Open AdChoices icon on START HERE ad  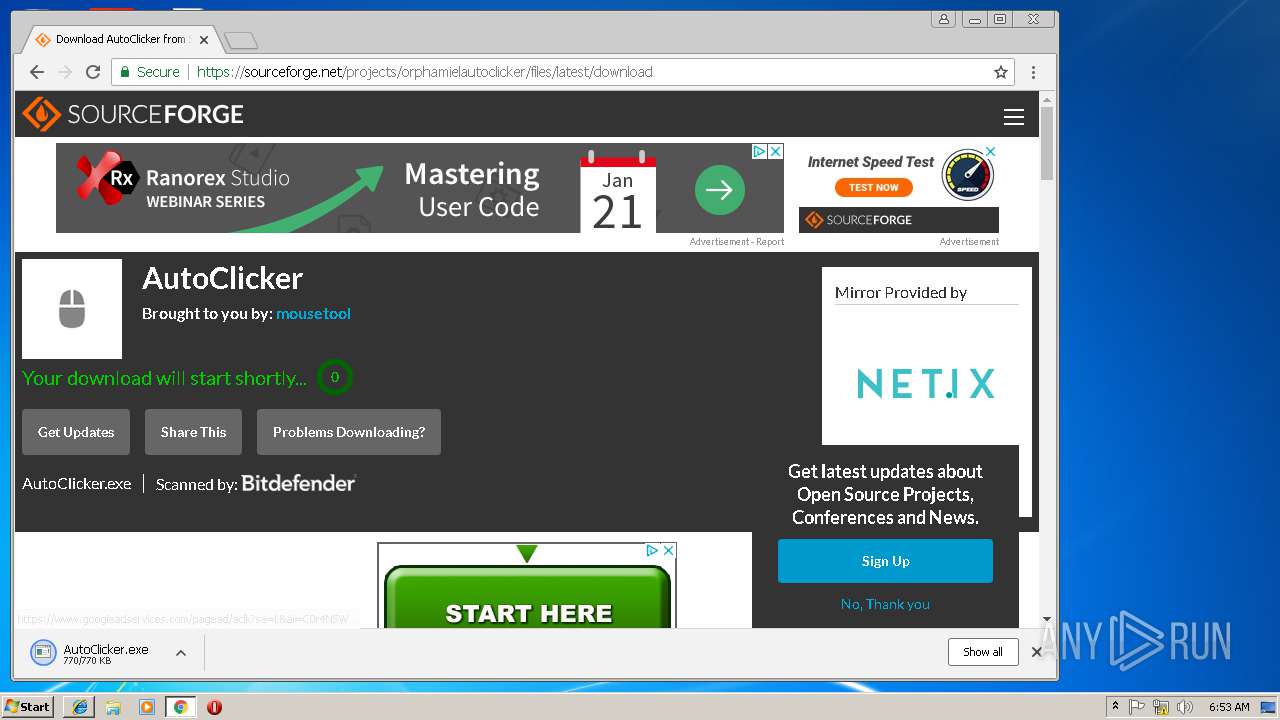pyautogui.click(x=652, y=550)
